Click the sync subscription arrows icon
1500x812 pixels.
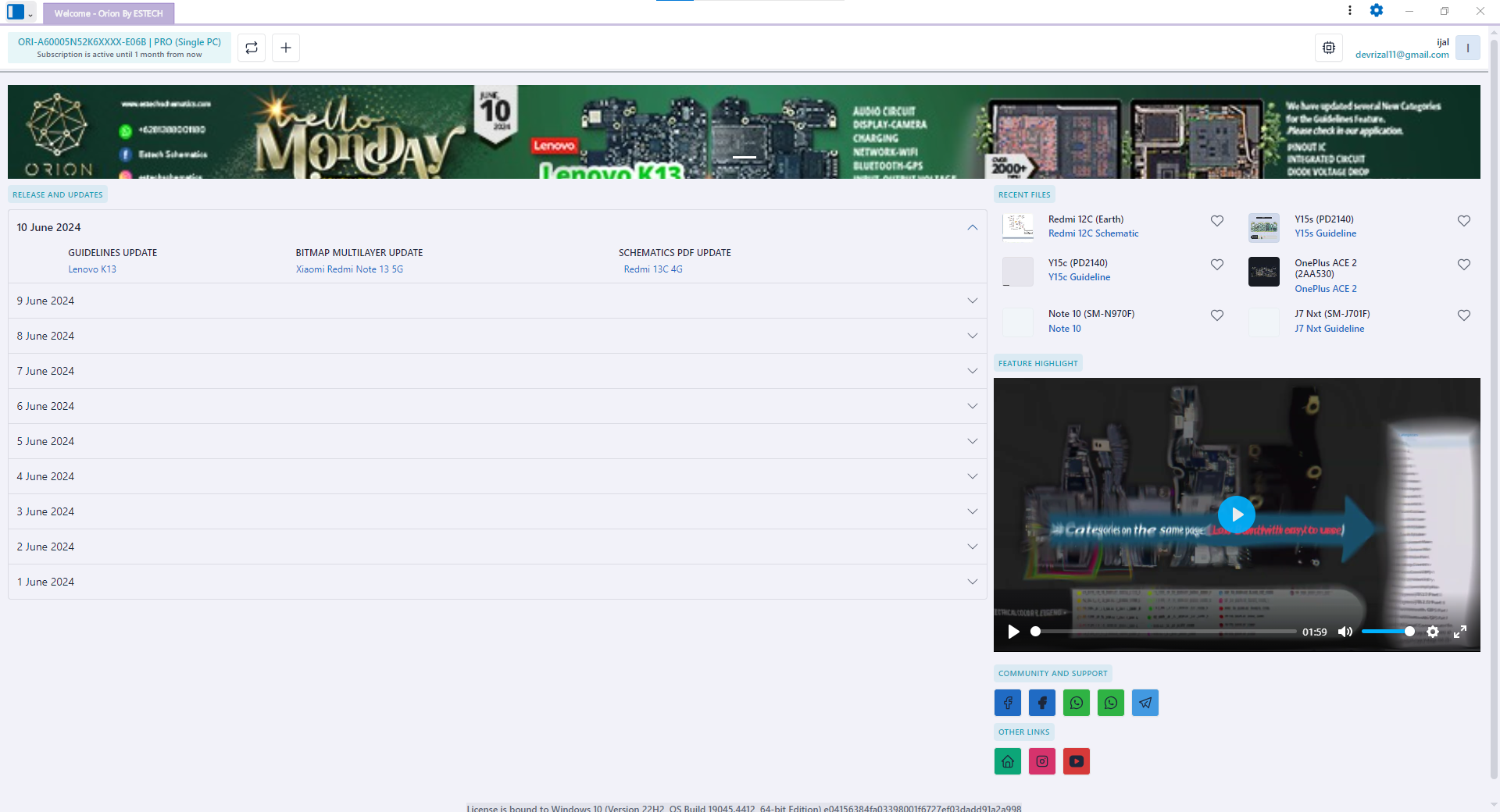(x=252, y=48)
